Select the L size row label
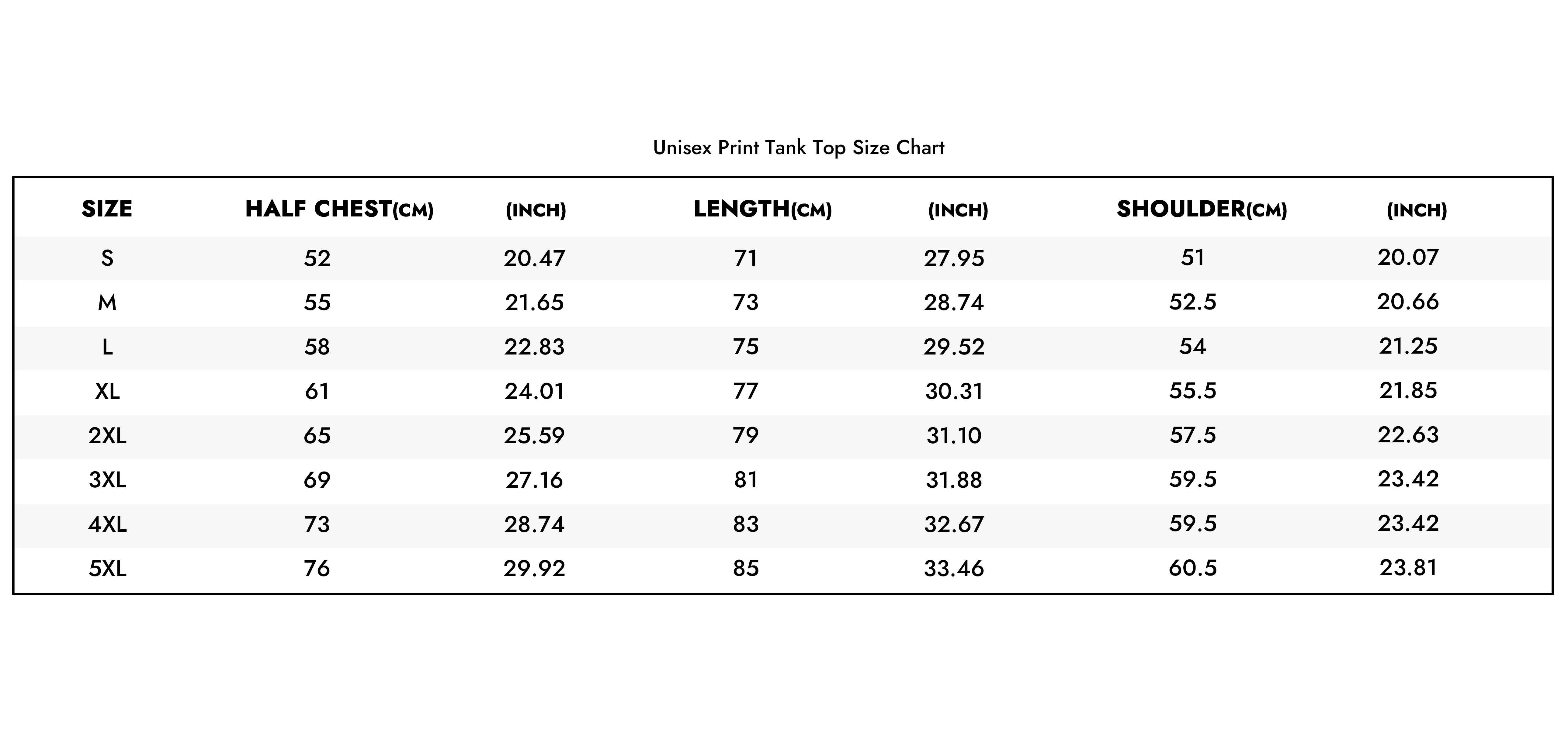 107,347
